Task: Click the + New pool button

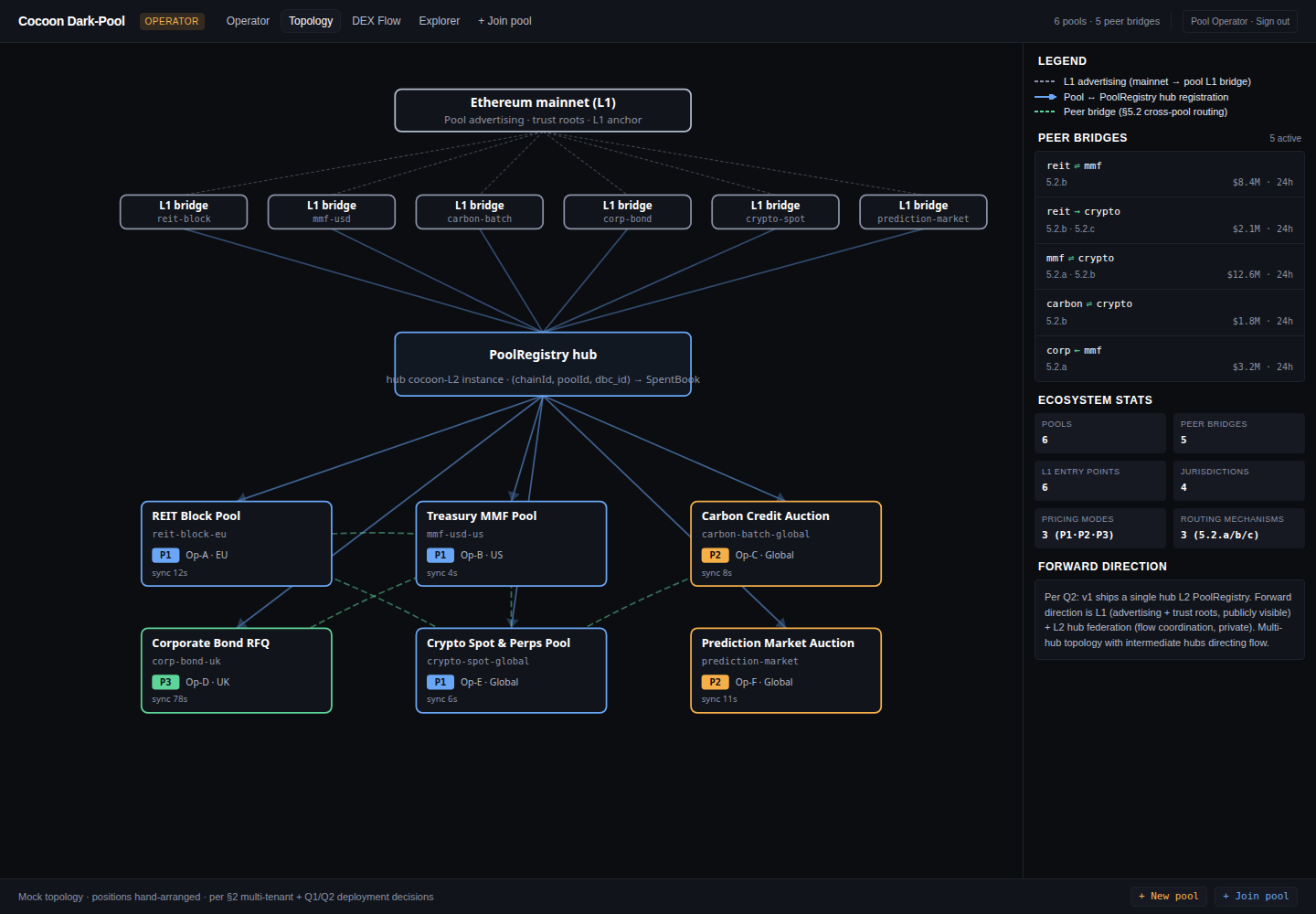Action: coord(1169,897)
